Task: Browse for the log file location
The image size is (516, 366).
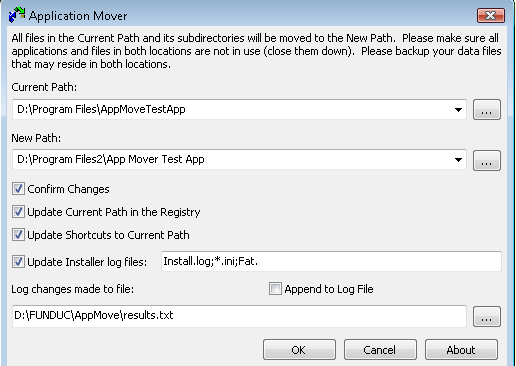Action: click(487, 316)
